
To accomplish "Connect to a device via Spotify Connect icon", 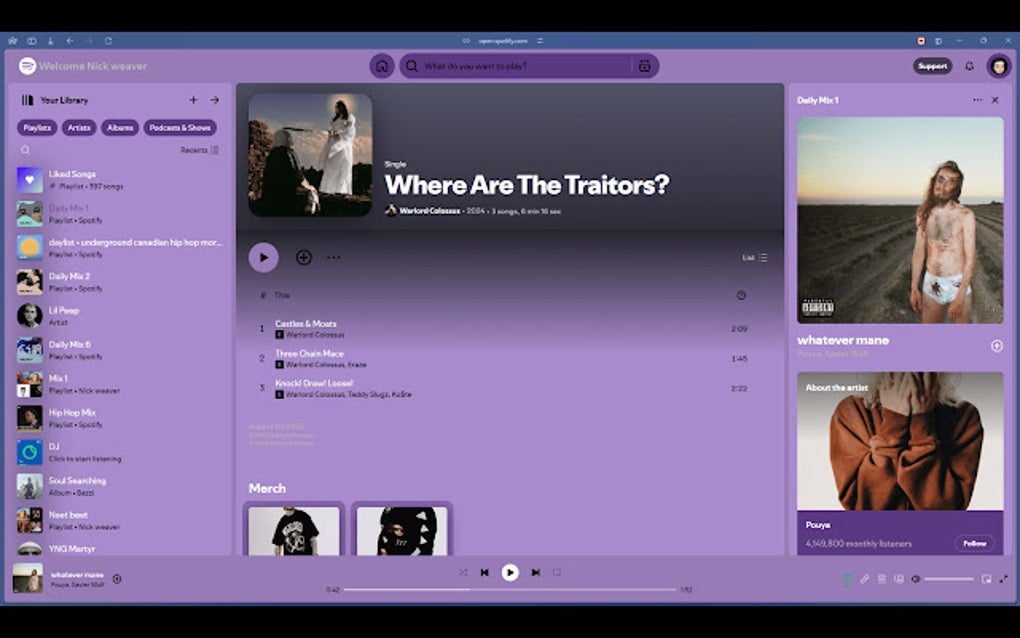I will (x=899, y=579).
